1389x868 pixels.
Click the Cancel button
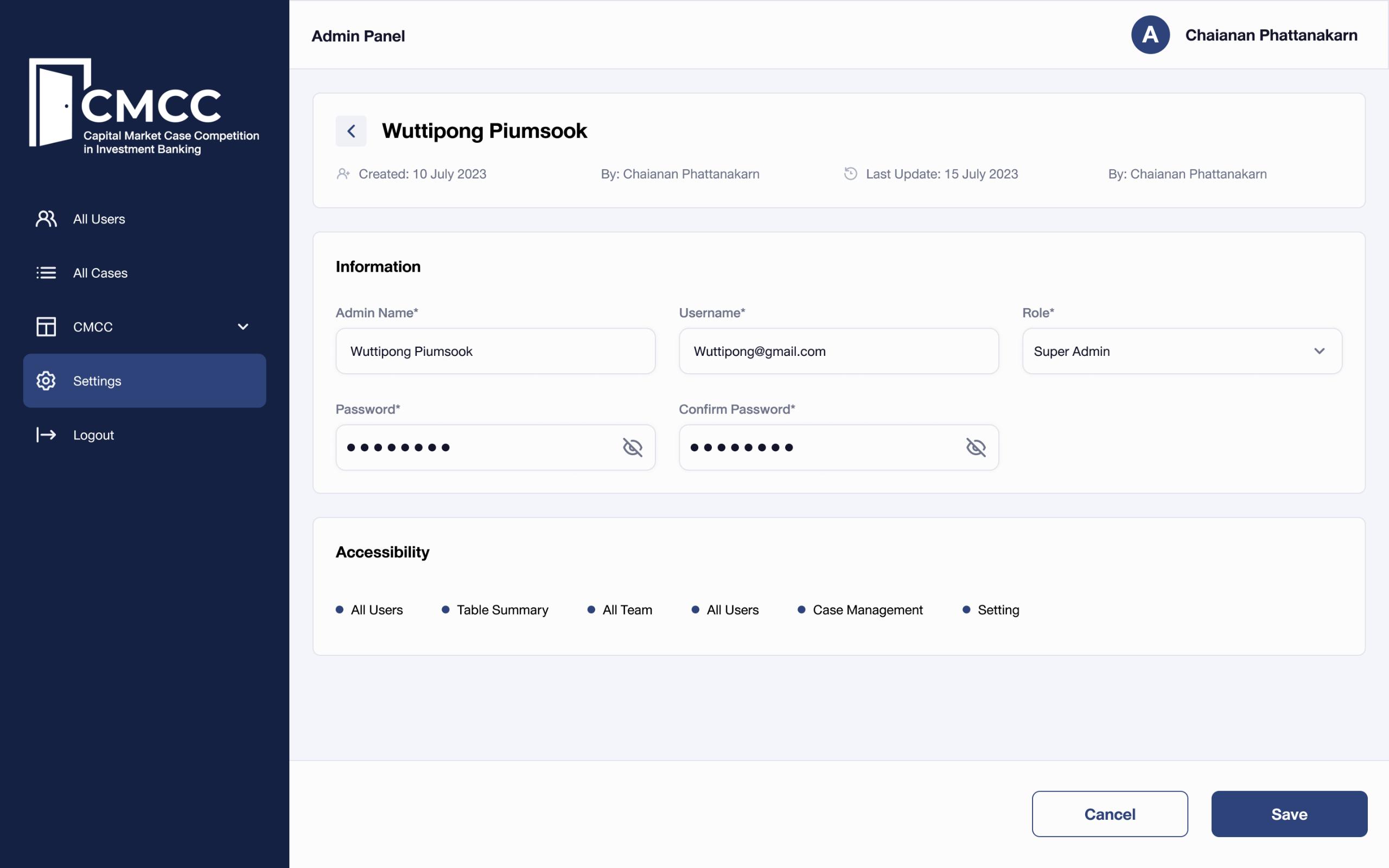tap(1110, 813)
